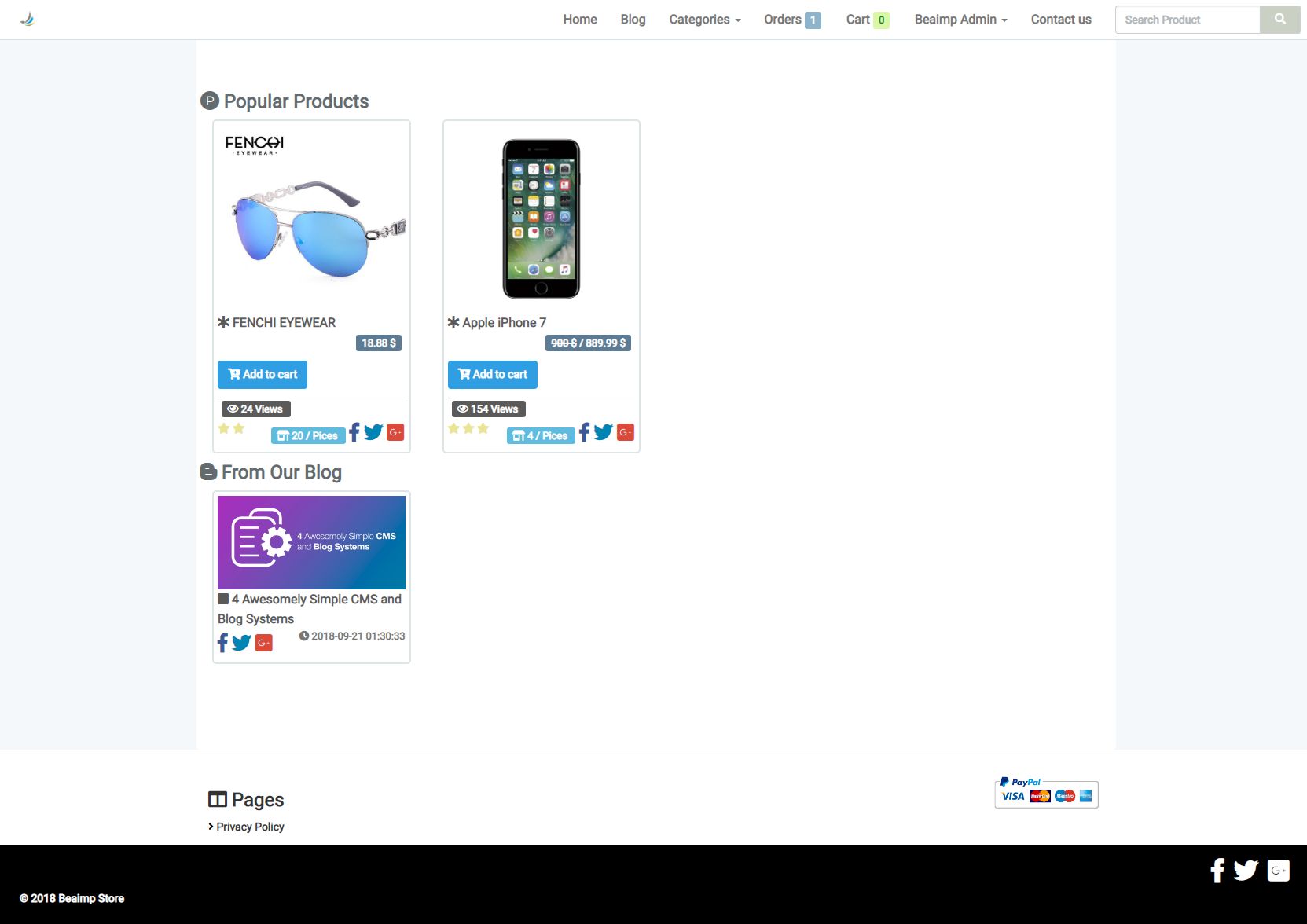
Task: Share FENCHI EYEWEAR on Facebook
Action: pyautogui.click(x=354, y=432)
